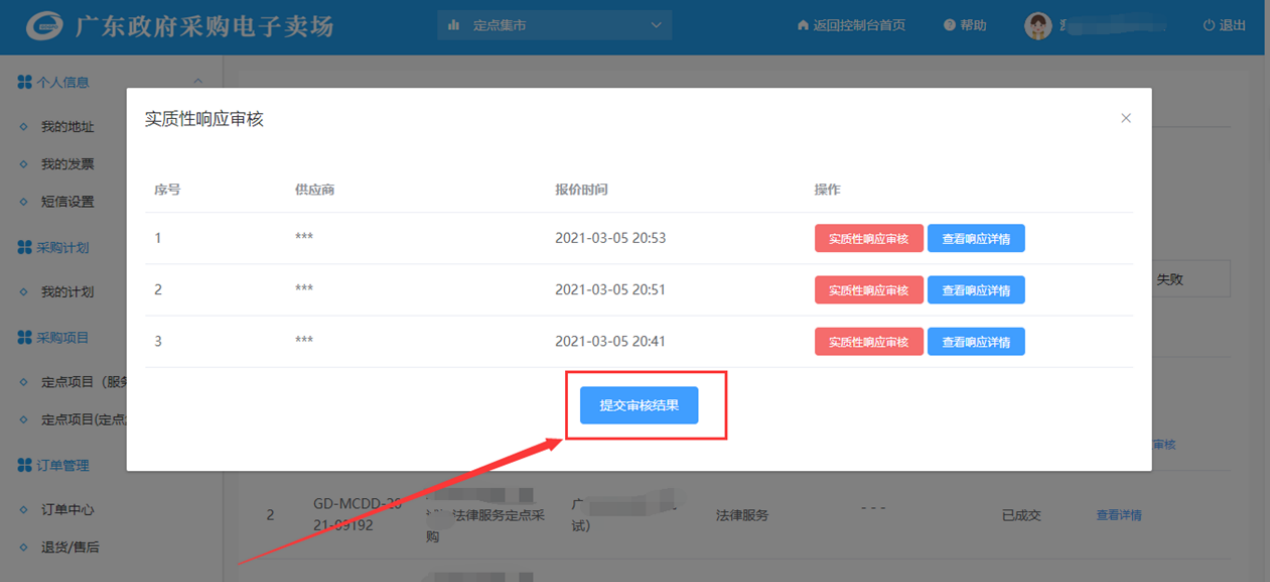Collapse the 个人信息 sidebar section chevron
The width and height of the screenshot is (1270, 582).
(198, 82)
